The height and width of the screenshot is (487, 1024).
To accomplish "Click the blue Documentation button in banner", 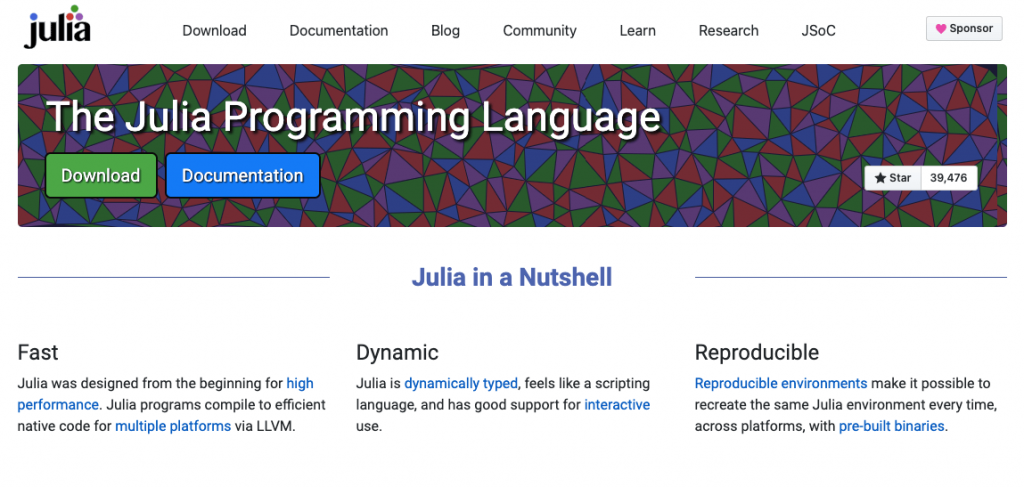I will [x=242, y=175].
